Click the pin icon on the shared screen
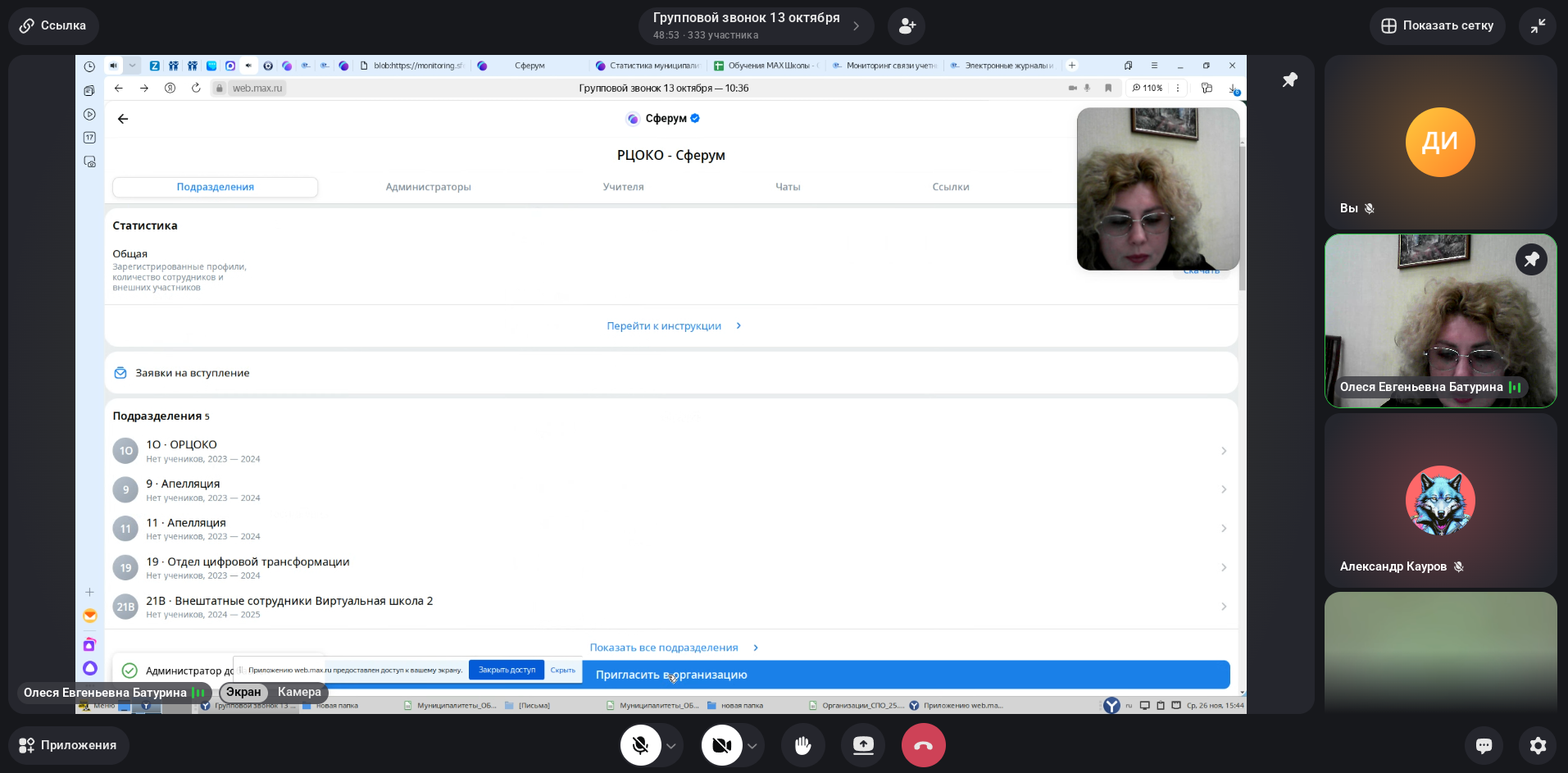Image resolution: width=1568 pixels, height=773 pixels. [1289, 80]
